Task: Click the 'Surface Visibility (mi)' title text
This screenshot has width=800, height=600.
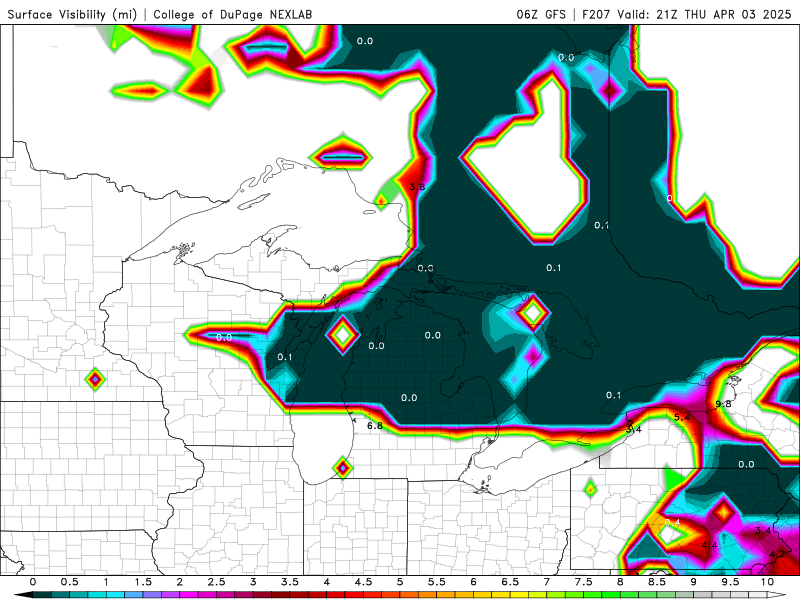Action: [x=72, y=14]
